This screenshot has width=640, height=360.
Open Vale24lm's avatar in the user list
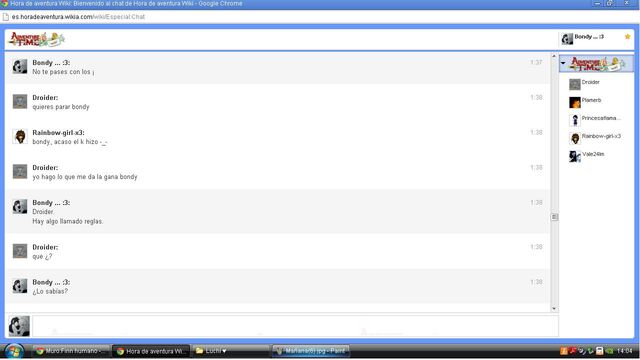click(575, 156)
